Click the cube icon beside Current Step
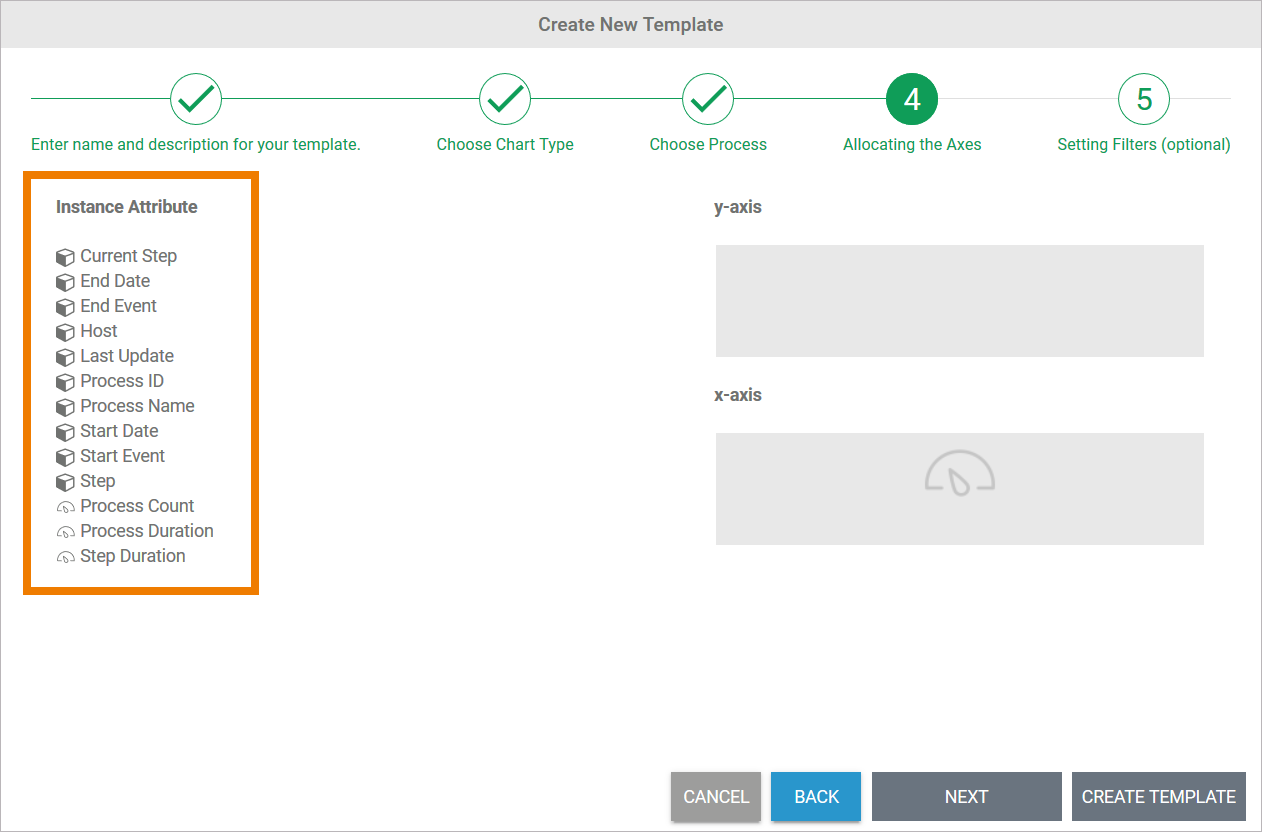The height and width of the screenshot is (832, 1262). click(x=65, y=257)
